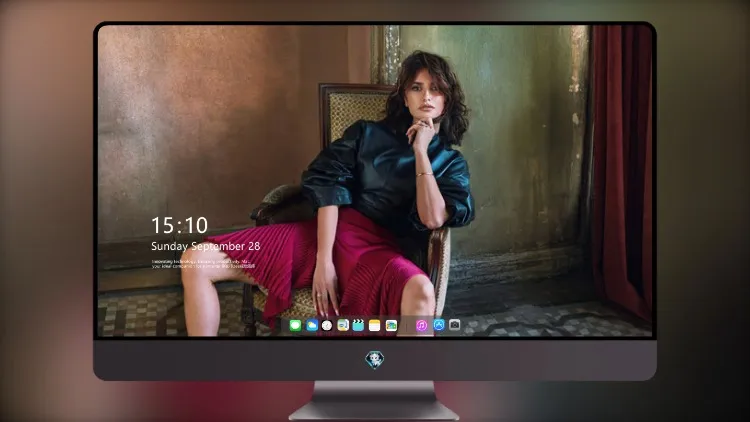This screenshot has width=750, height=422.
Task: Select the small caption text under the date
Action: point(203,264)
